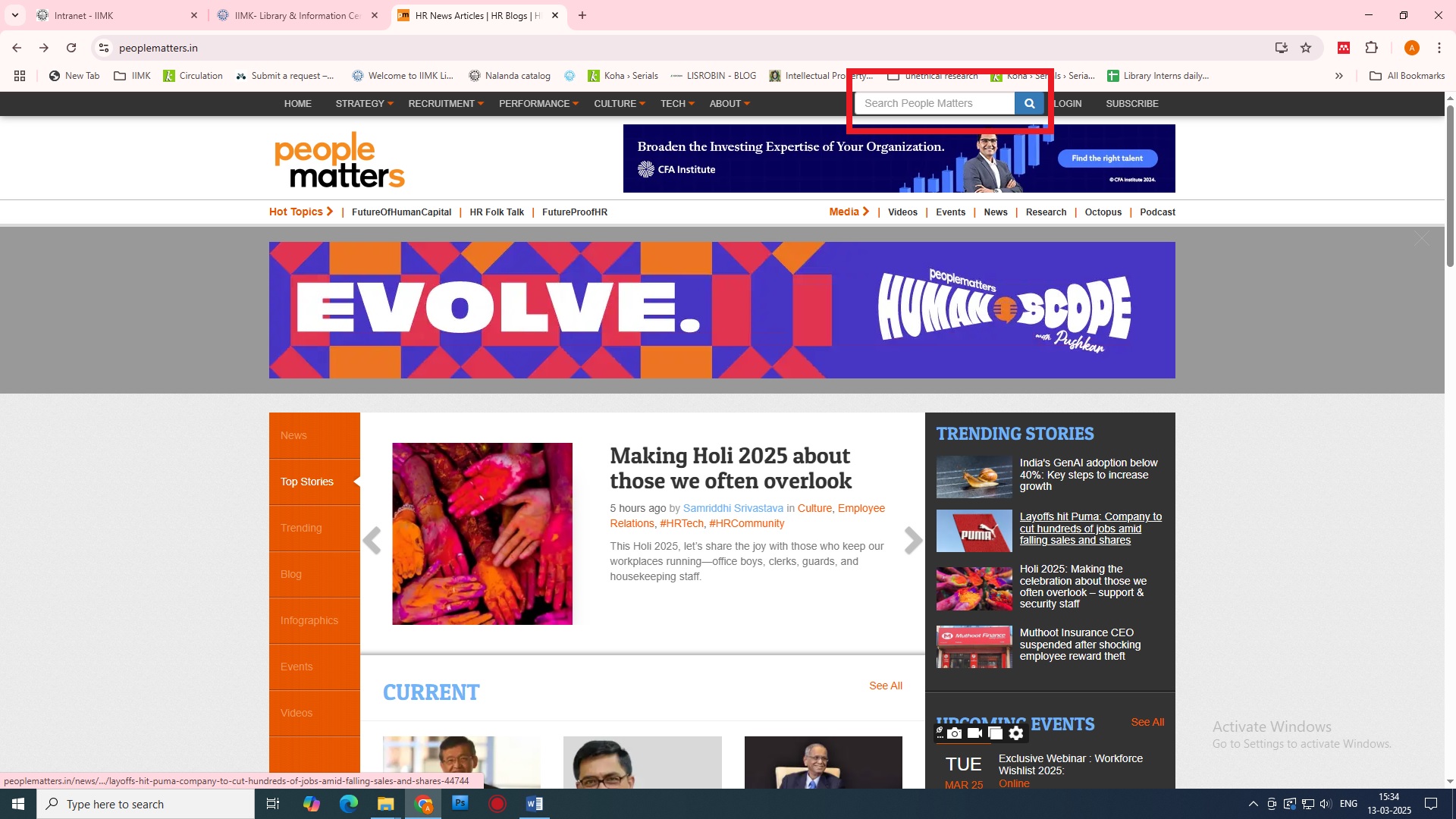Click the camera screenshot icon overlay
The height and width of the screenshot is (819, 1456).
[955, 733]
